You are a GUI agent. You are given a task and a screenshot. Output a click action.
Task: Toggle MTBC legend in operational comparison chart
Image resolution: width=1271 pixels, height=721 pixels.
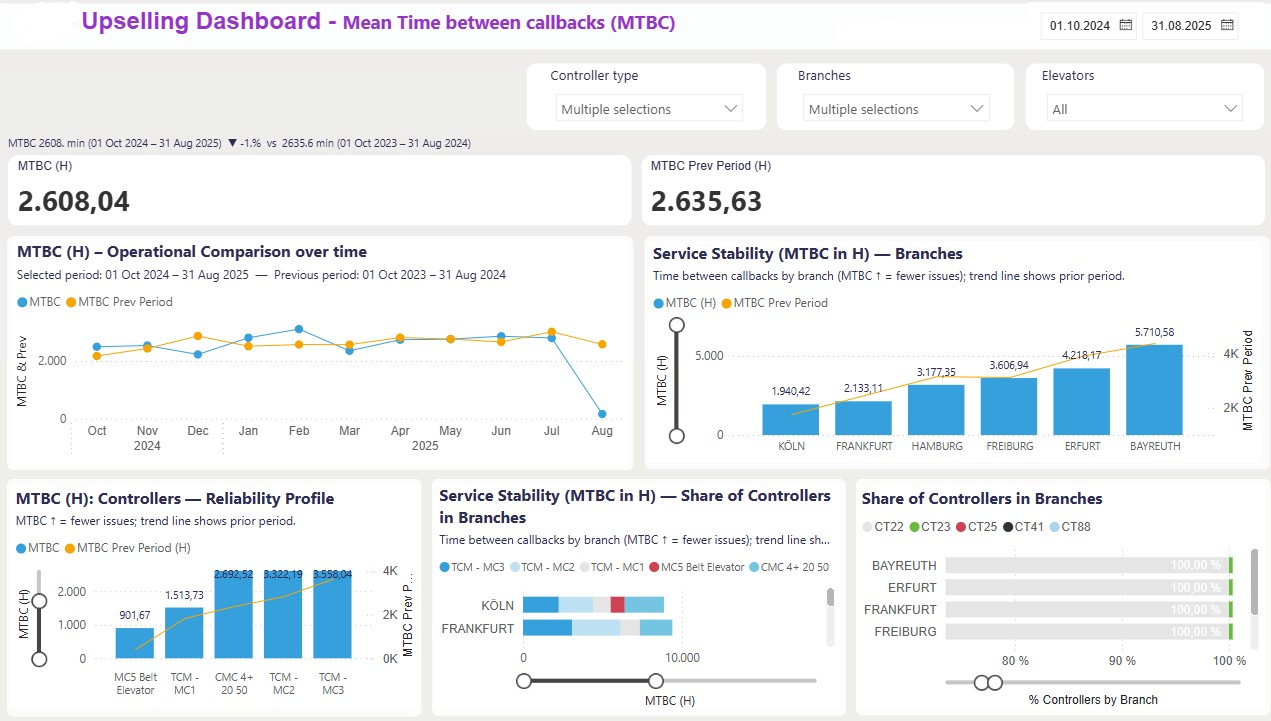pos(22,302)
